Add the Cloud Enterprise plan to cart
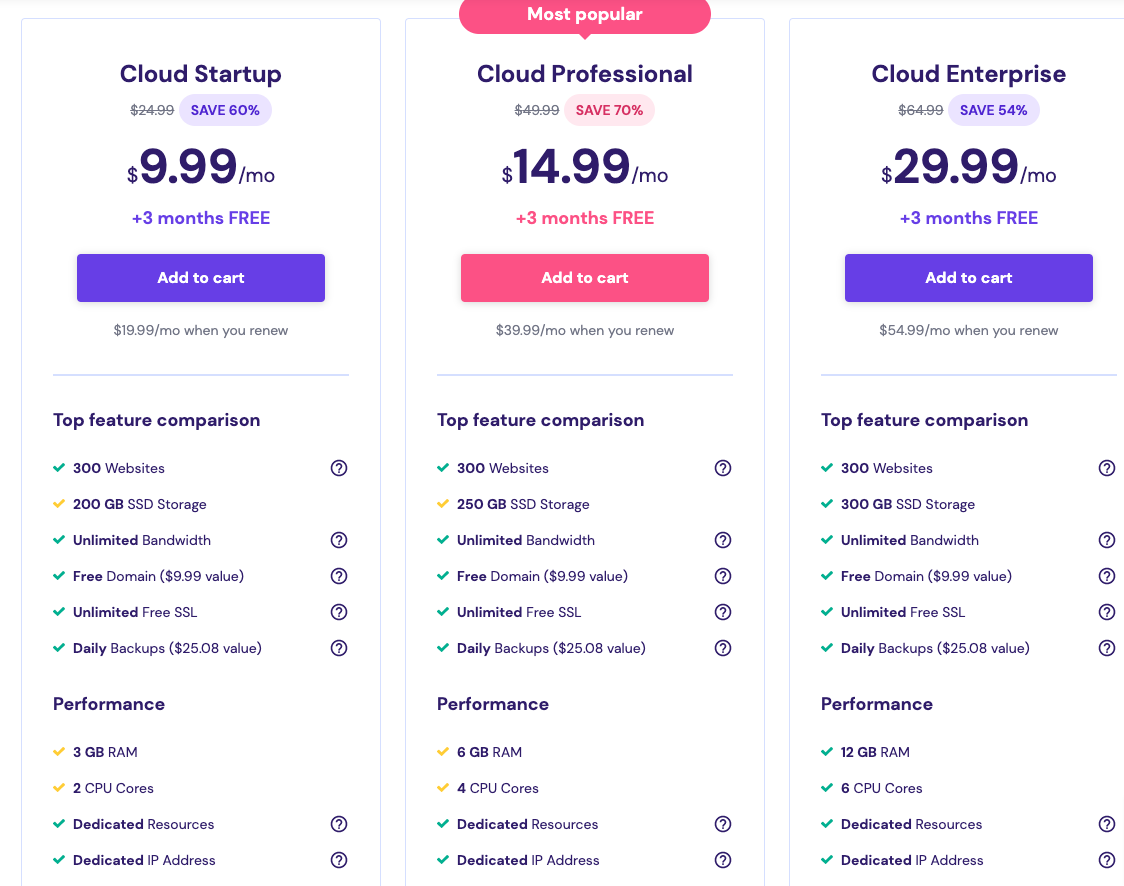 pos(968,278)
